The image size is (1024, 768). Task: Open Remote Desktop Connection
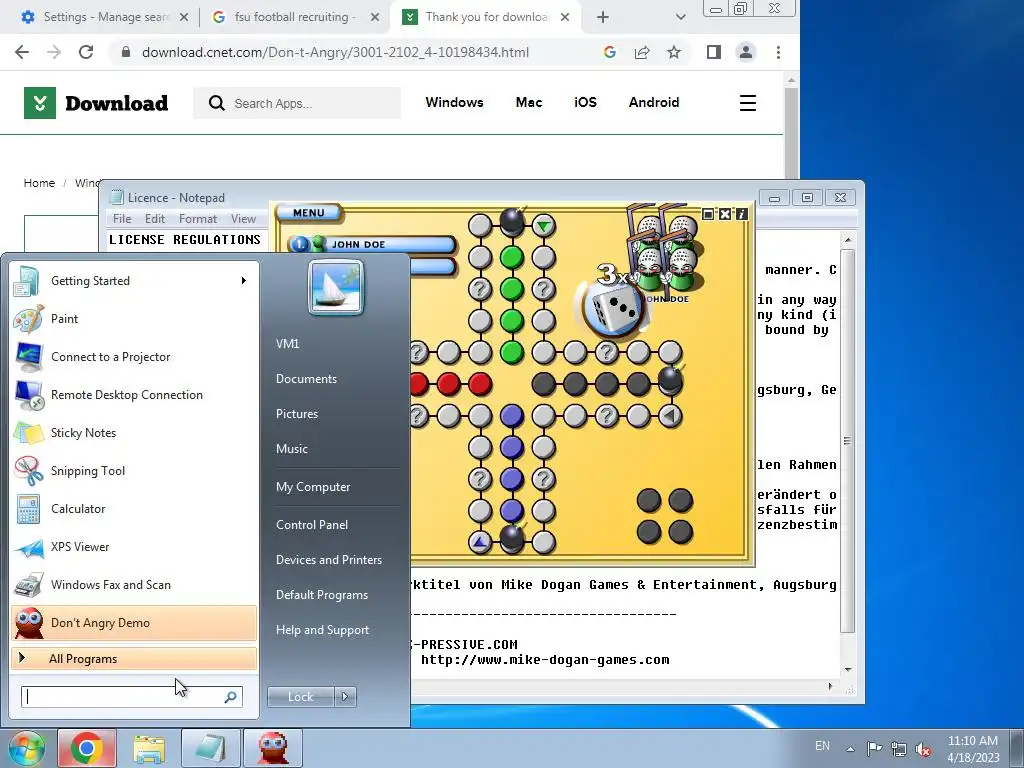[x=133, y=394]
